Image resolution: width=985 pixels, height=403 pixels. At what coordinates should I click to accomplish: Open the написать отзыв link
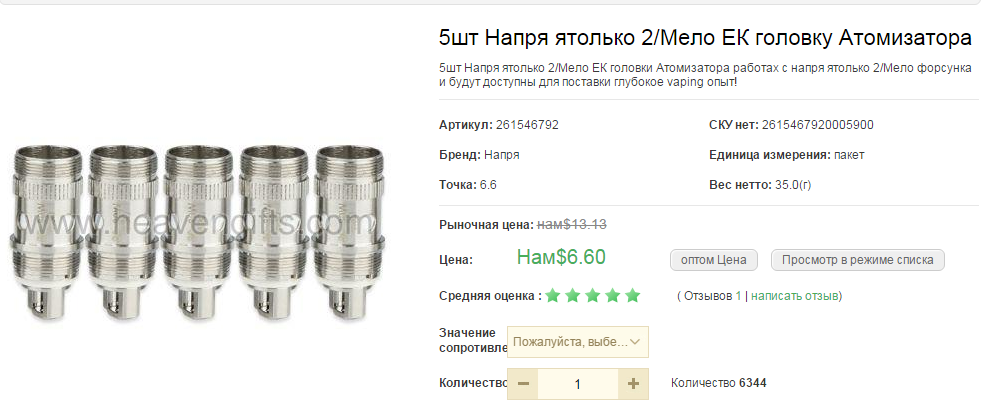pyautogui.click(x=795, y=296)
